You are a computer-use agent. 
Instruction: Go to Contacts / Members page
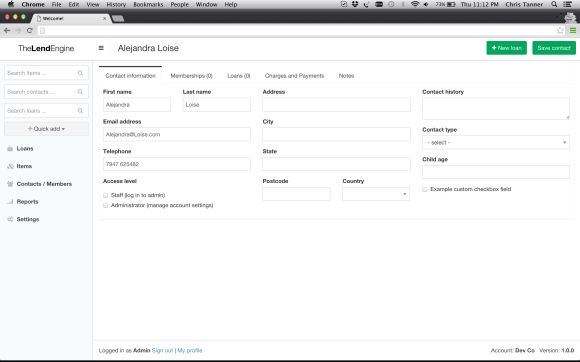point(44,184)
